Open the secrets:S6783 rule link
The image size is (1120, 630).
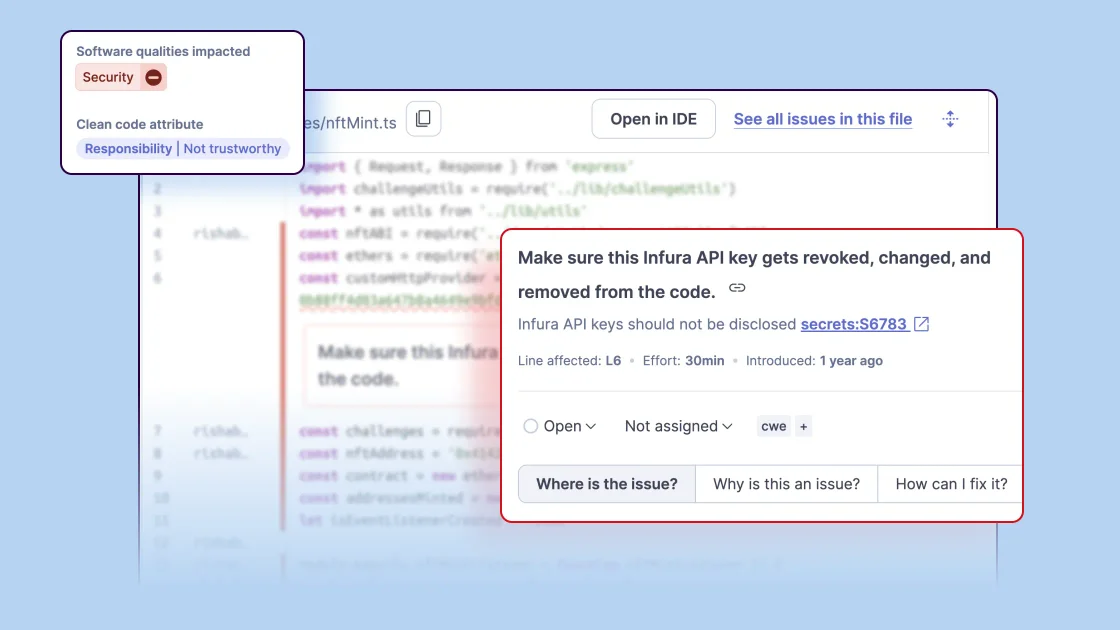853,324
